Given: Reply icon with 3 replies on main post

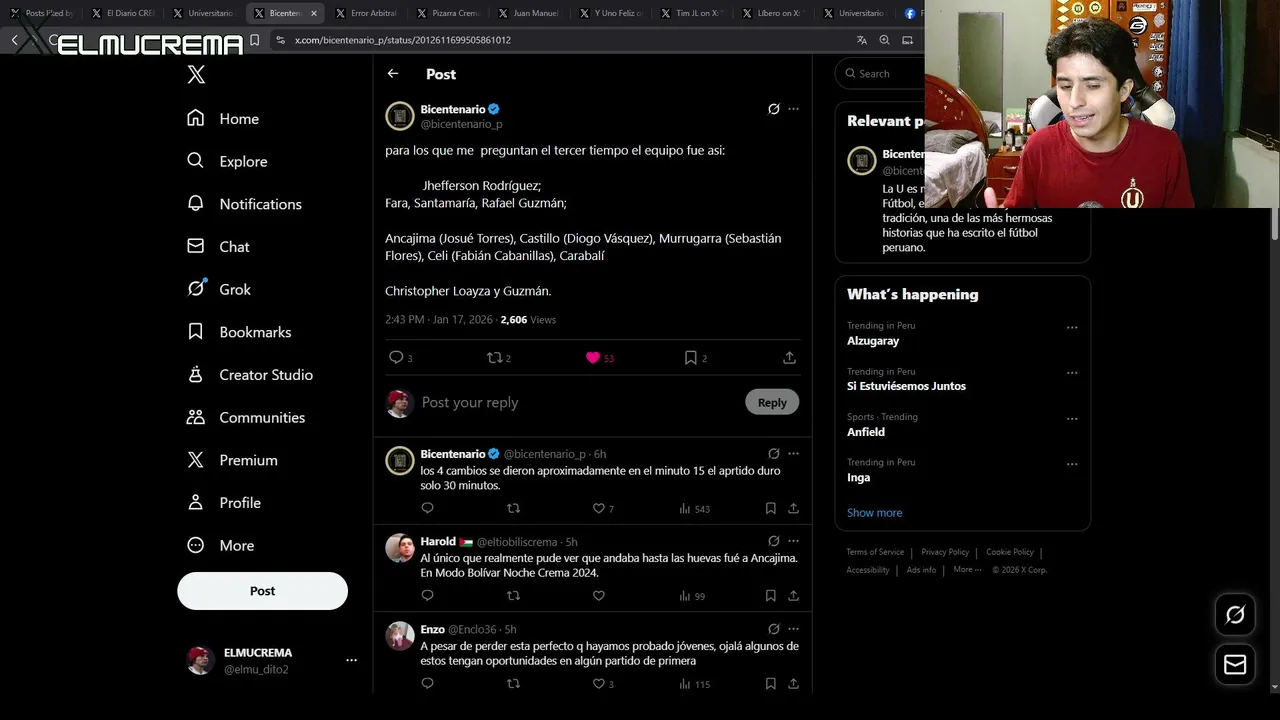Looking at the screenshot, I should pyautogui.click(x=400, y=358).
